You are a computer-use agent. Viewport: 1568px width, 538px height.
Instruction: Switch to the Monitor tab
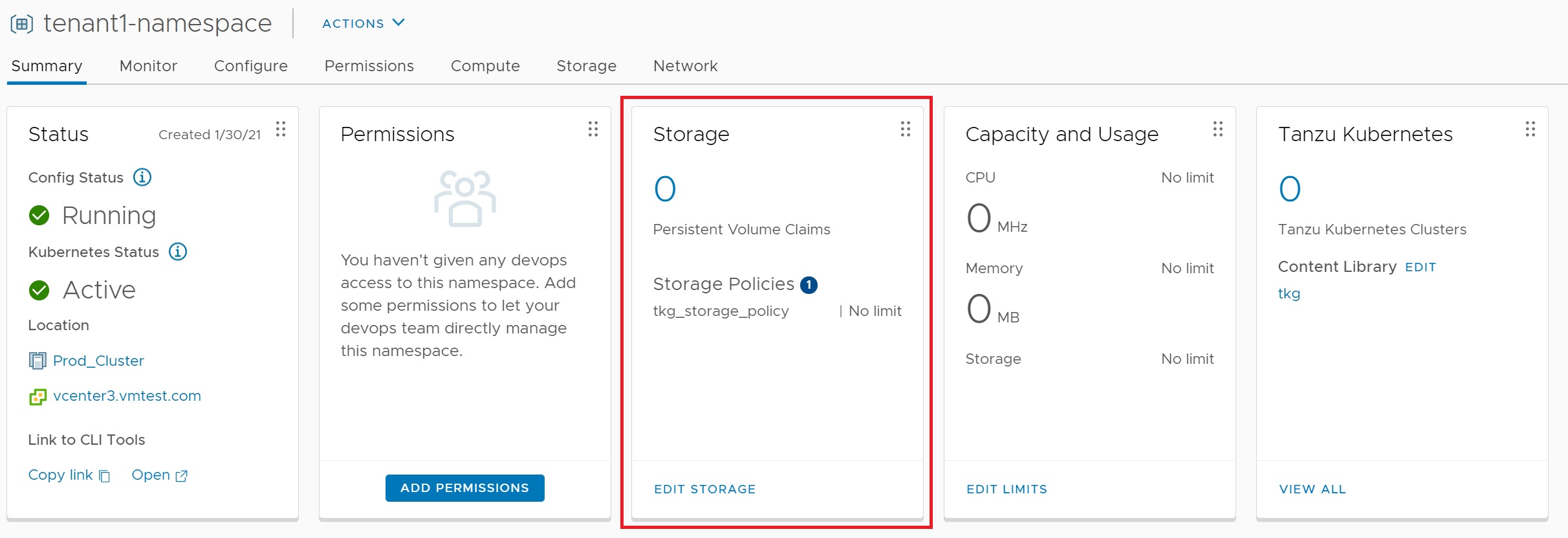pos(148,66)
